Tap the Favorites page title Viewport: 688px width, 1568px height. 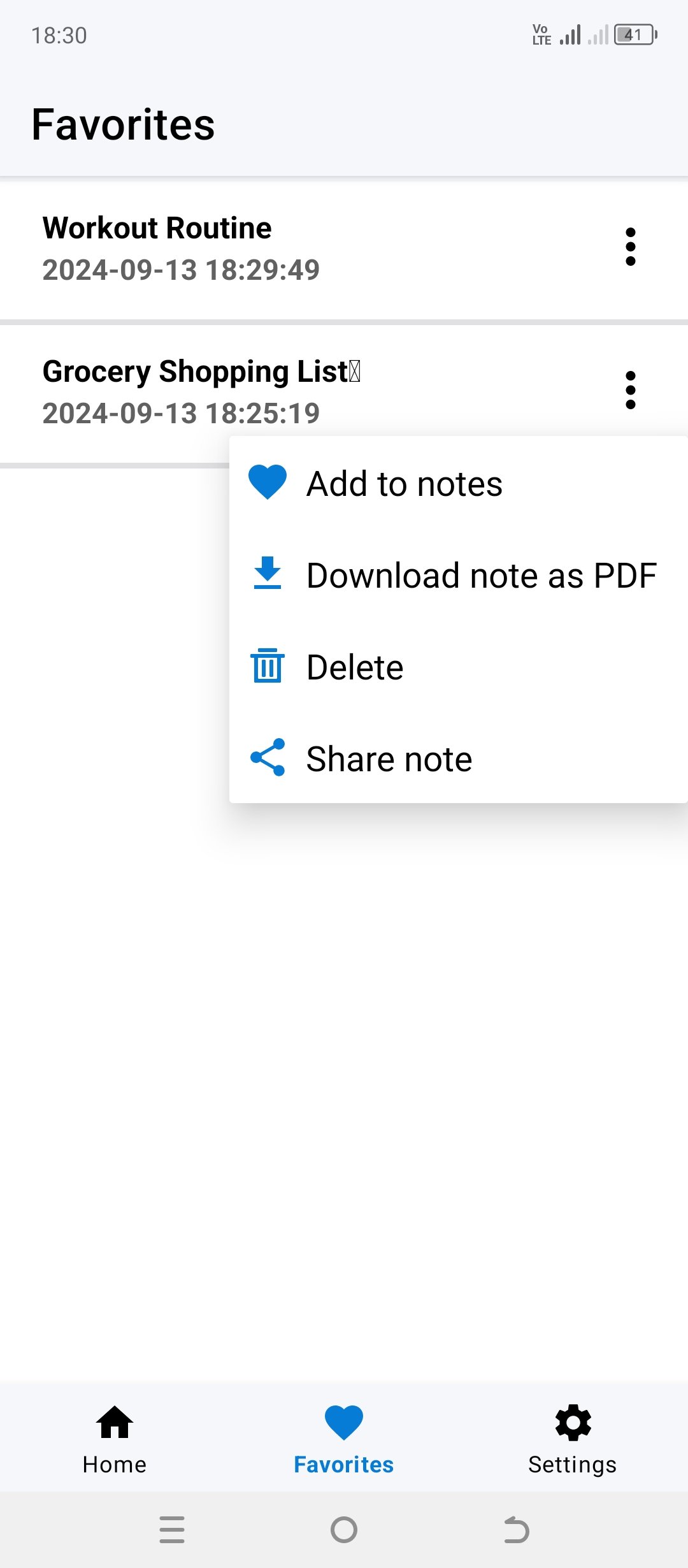124,125
